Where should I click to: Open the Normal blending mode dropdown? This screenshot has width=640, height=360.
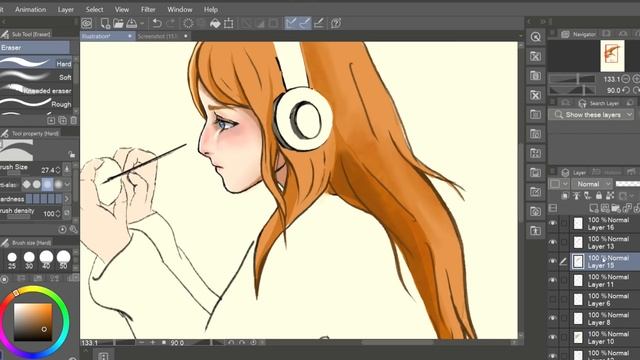tap(592, 184)
